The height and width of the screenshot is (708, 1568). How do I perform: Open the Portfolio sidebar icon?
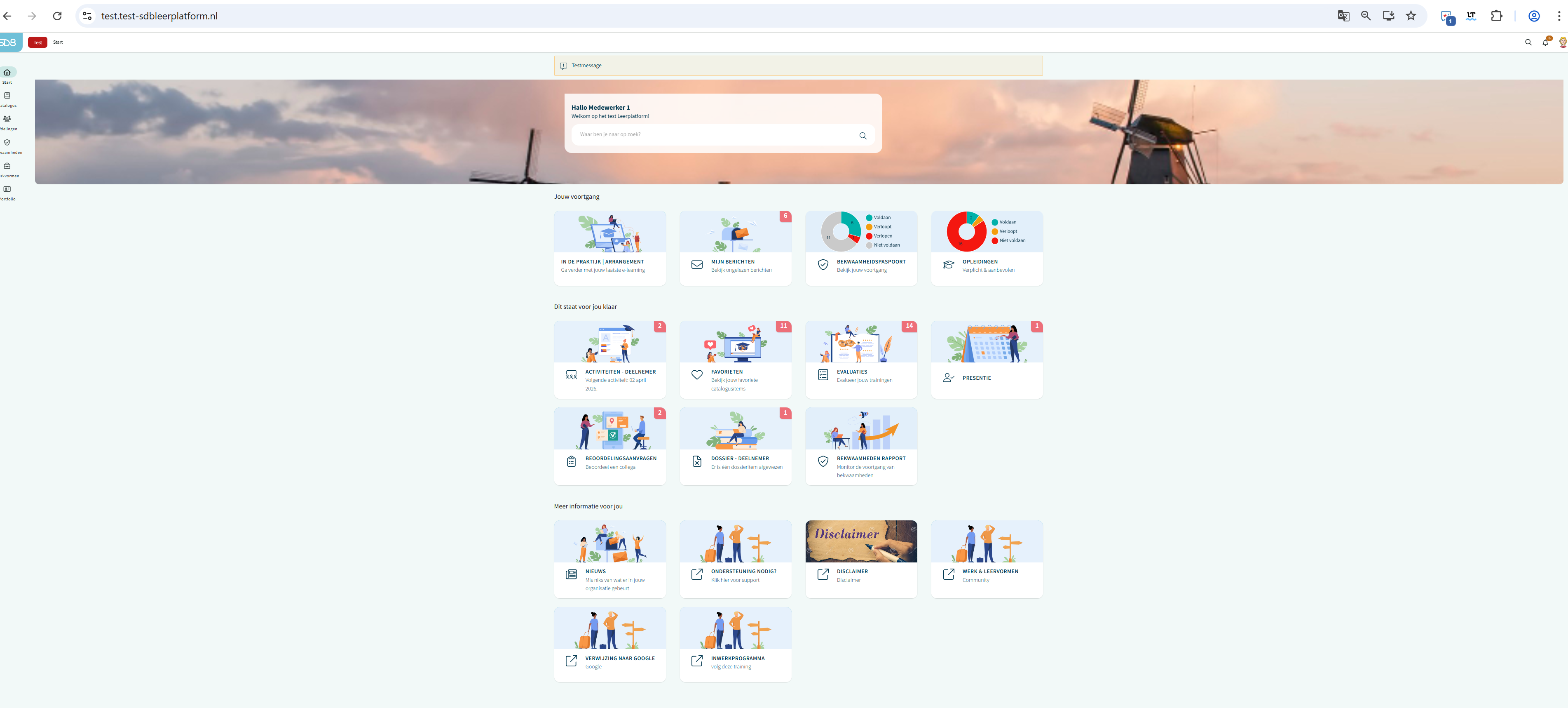click(x=7, y=189)
